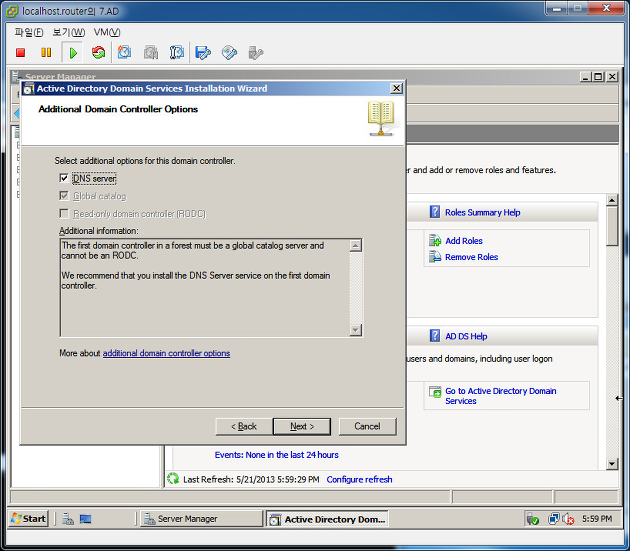Click the help icon beside Roles Summary Help
630x551 pixels.
click(435, 212)
